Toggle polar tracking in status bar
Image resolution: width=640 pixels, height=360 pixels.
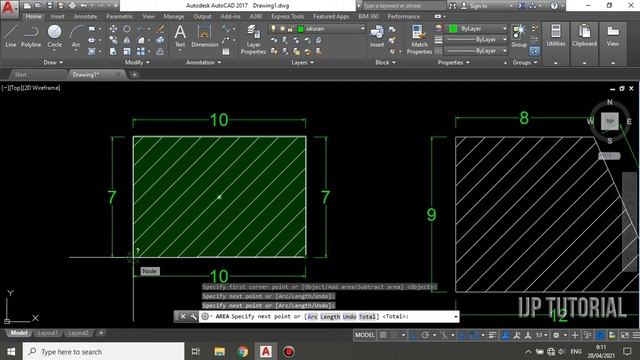[425, 335]
